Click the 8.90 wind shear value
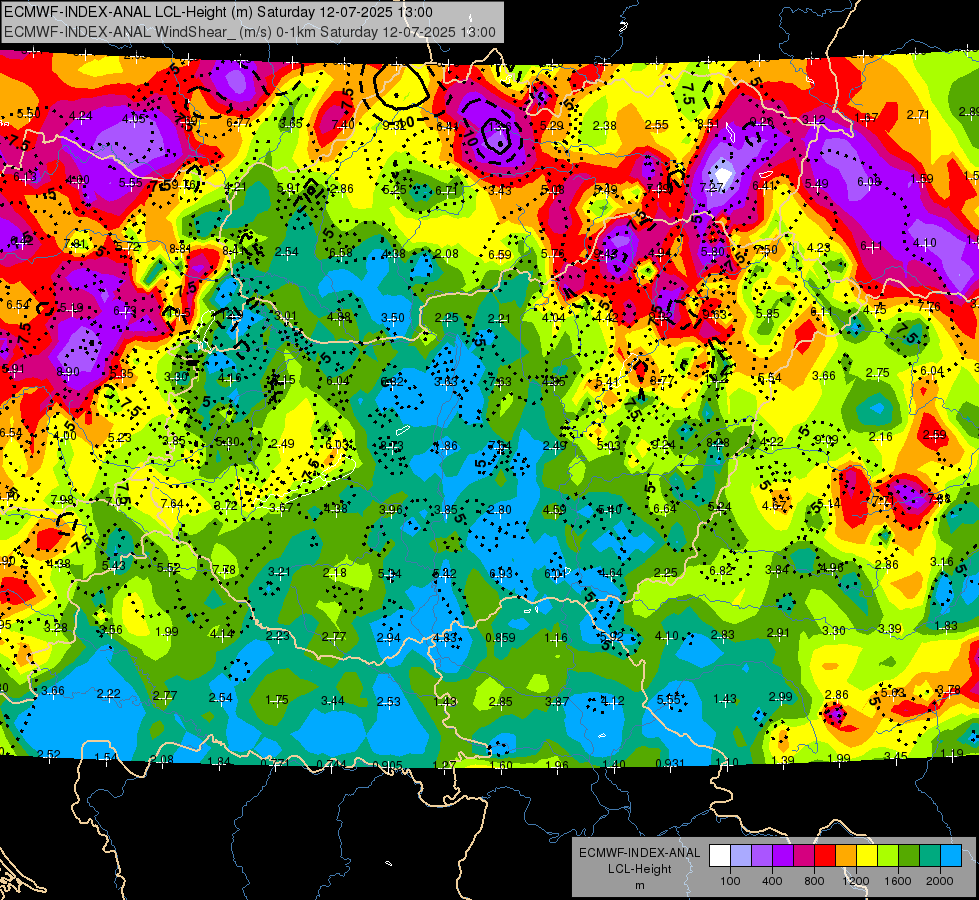This screenshot has width=979, height=900. 67,372
